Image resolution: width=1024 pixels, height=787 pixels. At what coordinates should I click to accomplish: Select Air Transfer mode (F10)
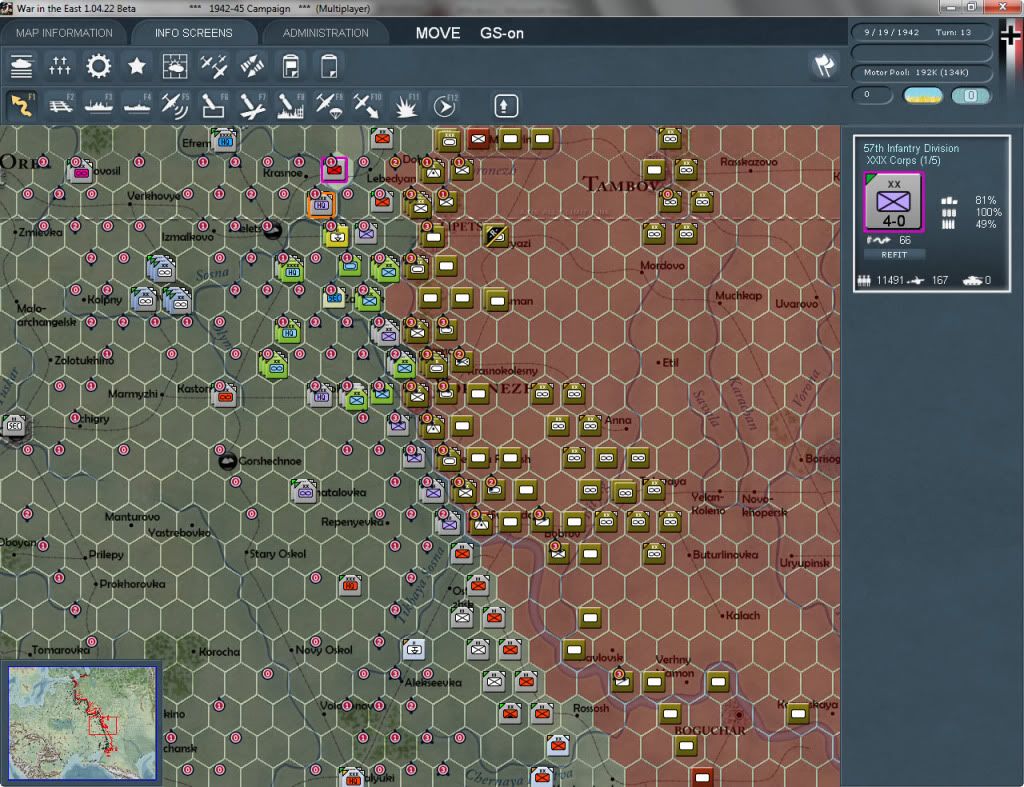point(367,106)
